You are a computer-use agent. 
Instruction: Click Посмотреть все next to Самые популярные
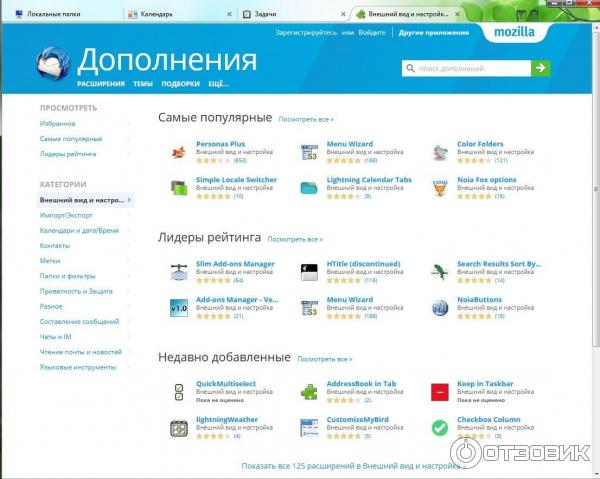(x=305, y=119)
